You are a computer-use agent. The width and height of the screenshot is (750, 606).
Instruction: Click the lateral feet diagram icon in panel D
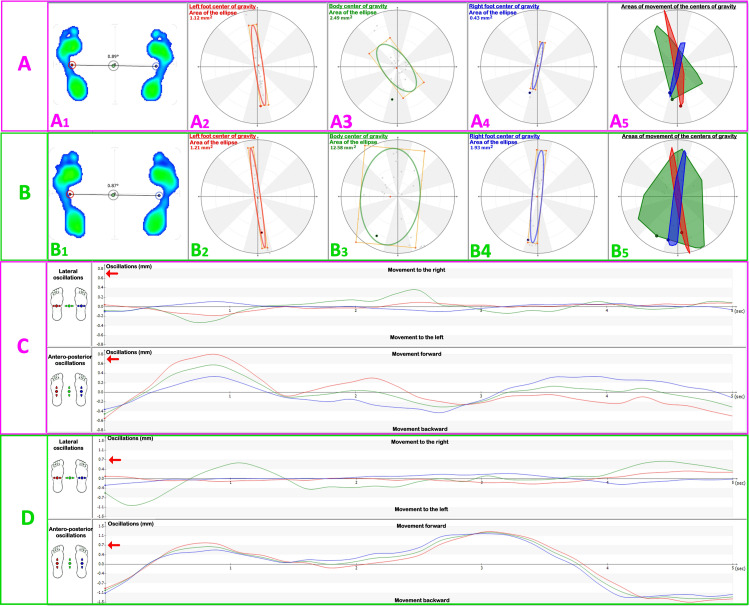(70, 476)
